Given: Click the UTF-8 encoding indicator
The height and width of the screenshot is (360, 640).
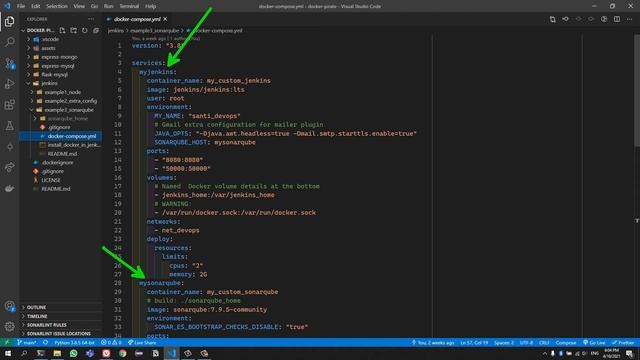Looking at the screenshot, I should coord(526,342).
